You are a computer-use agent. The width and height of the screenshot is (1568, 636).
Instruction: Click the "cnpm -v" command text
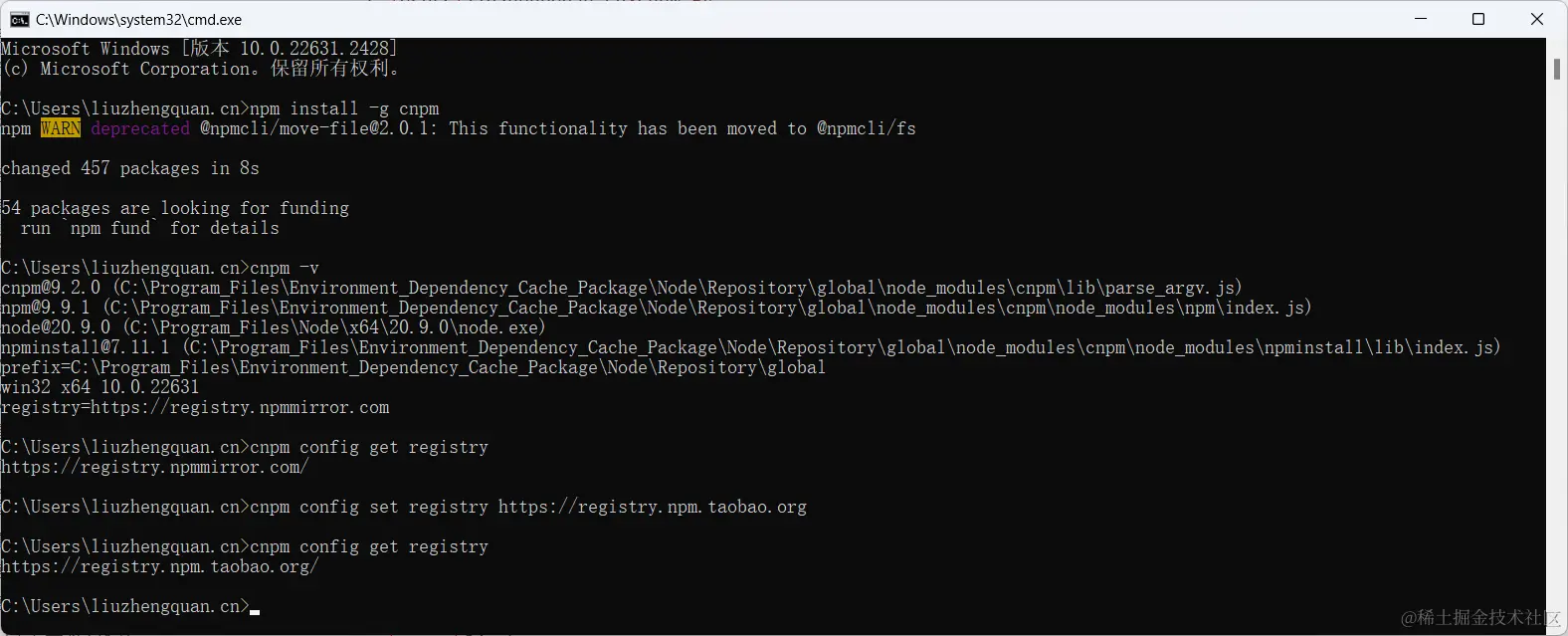285,268
